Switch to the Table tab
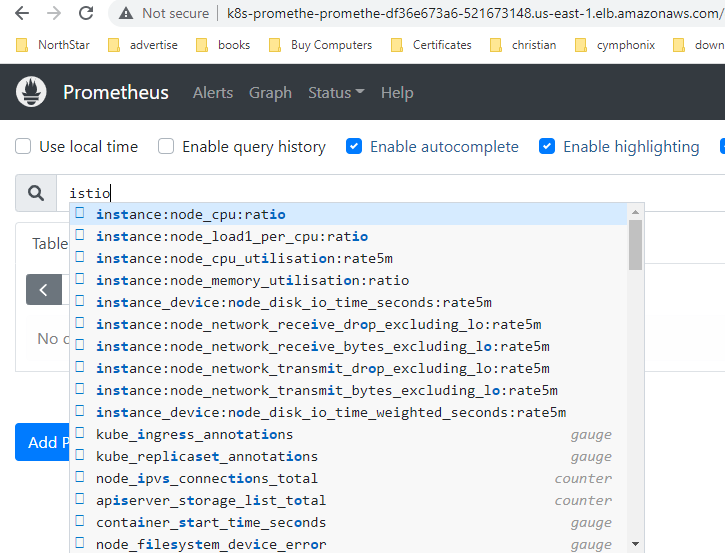Screen dimensions: 725x553 50,243
